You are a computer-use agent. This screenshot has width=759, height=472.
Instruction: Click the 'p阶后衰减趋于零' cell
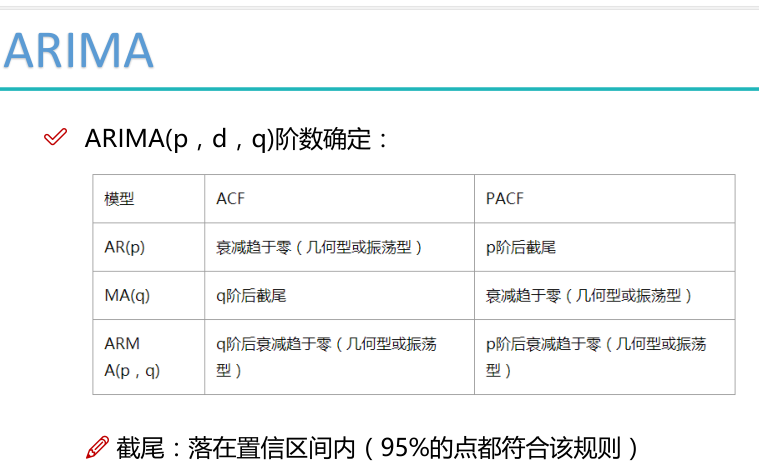pyautogui.click(x=605, y=357)
